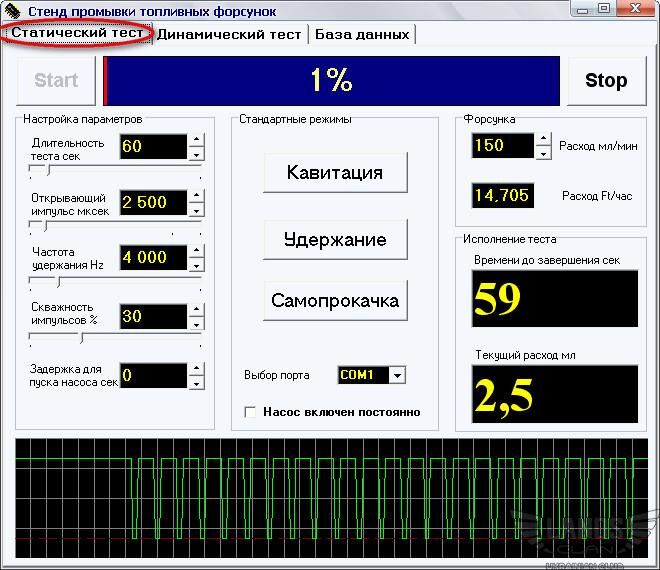Start the Удержание mode
The height and width of the screenshot is (570, 660).
click(335, 240)
